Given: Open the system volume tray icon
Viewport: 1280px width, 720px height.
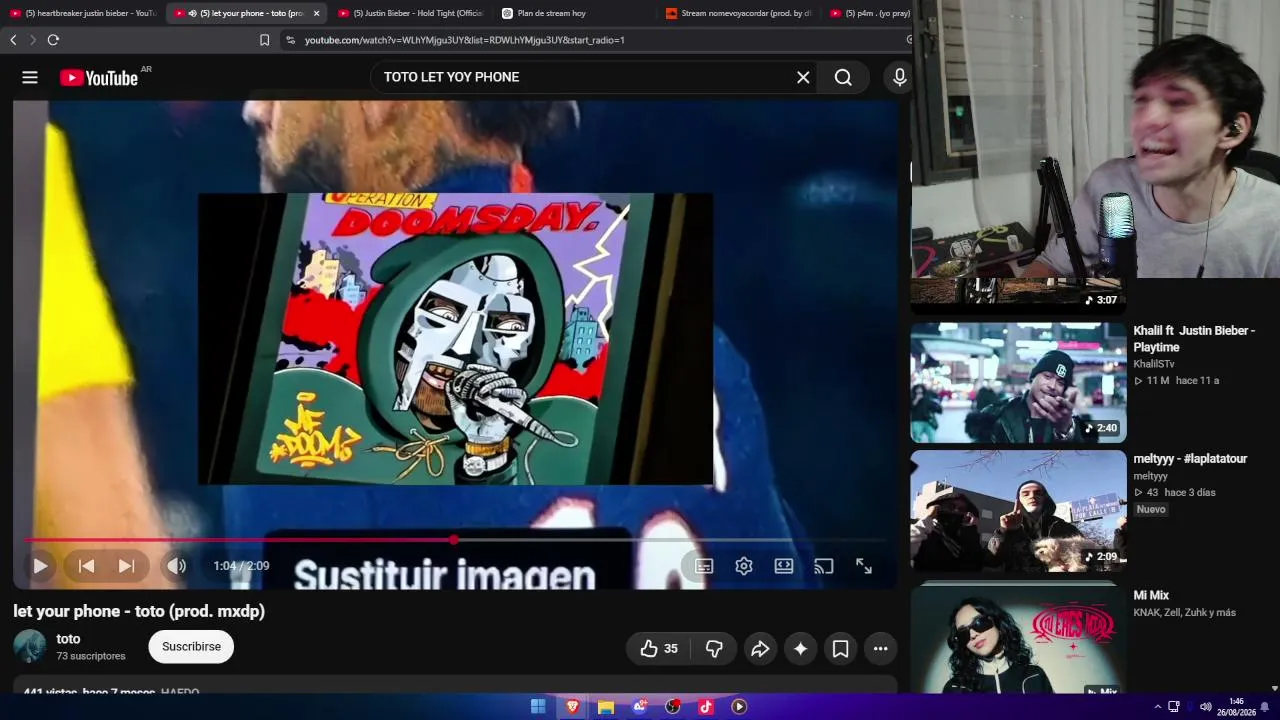Looking at the screenshot, I should click(1206, 707).
